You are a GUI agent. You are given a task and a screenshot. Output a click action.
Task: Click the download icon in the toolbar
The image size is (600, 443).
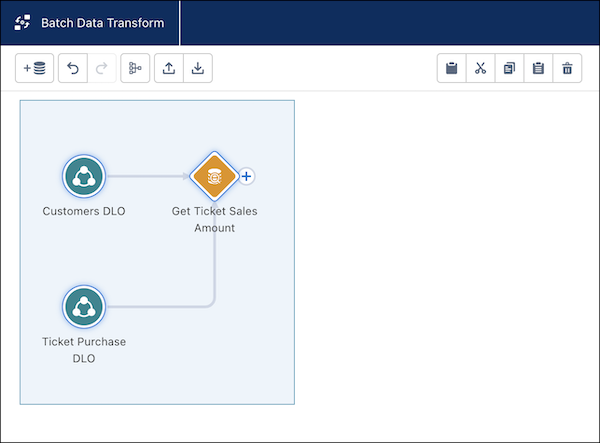point(198,69)
